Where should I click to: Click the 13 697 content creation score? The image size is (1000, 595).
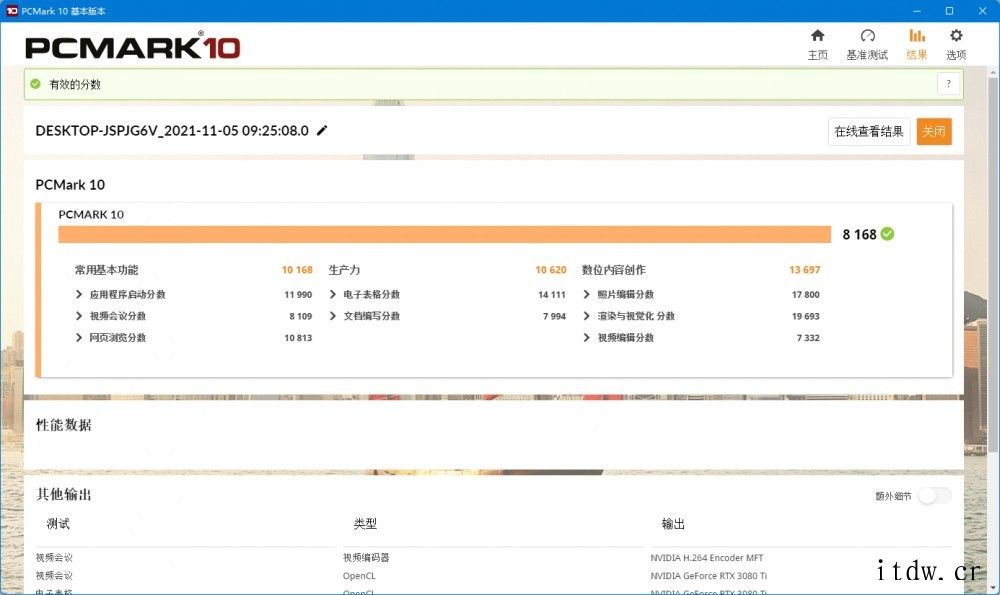pos(805,270)
